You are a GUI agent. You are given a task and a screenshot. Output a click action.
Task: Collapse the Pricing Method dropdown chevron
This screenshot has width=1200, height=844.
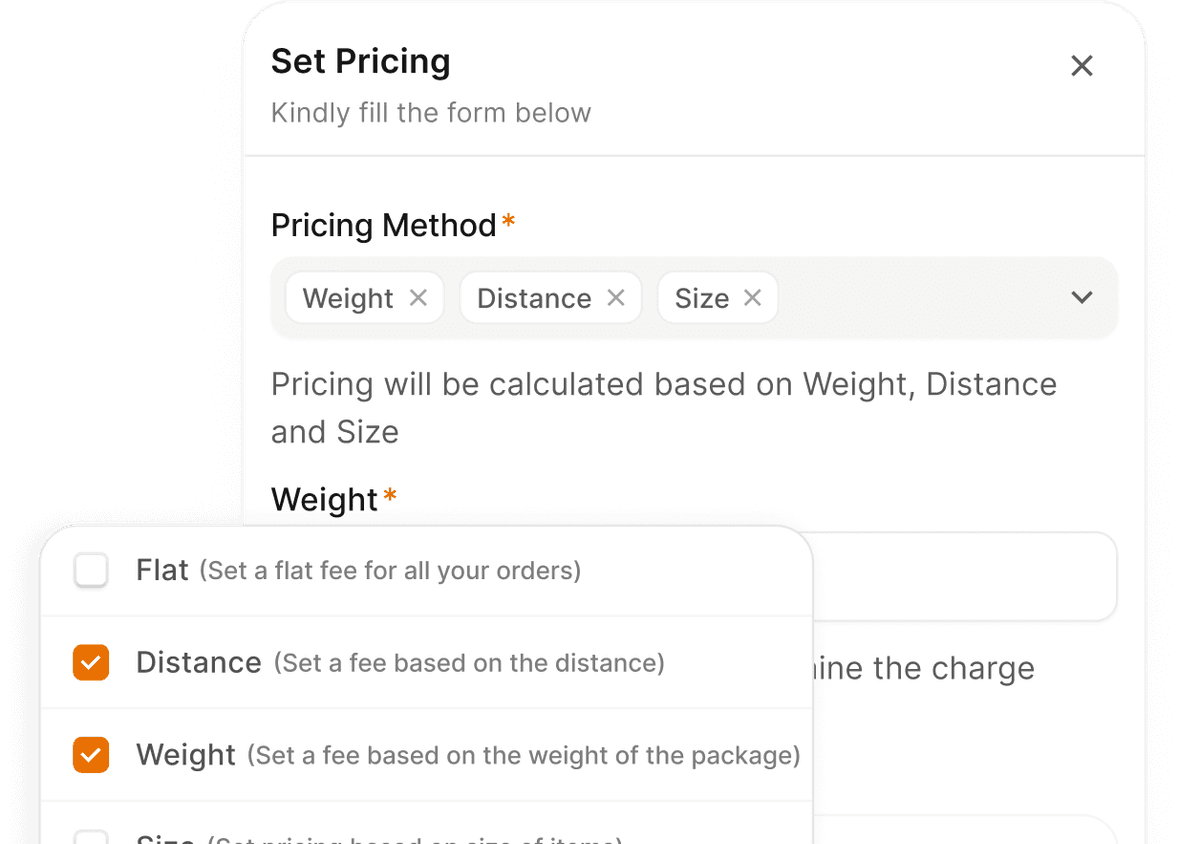pyautogui.click(x=1081, y=297)
